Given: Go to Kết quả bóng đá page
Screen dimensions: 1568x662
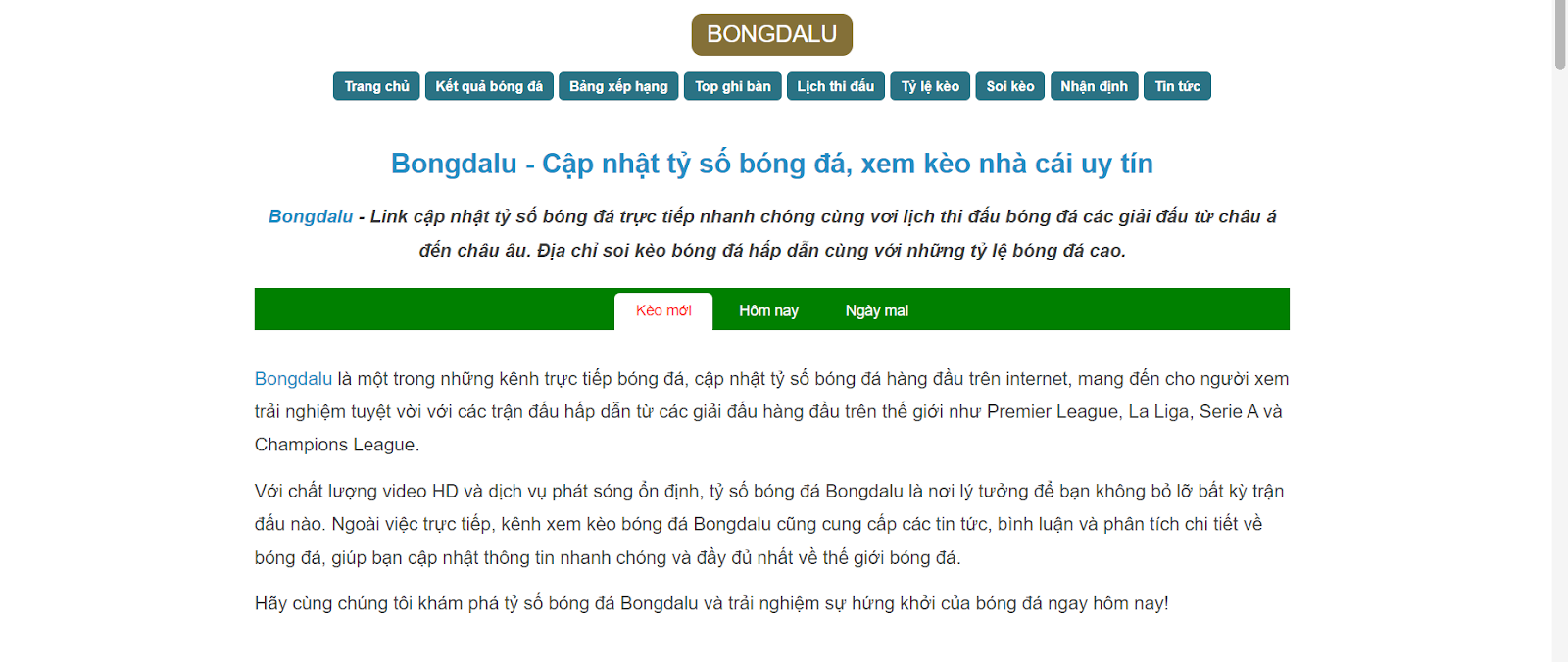Looking at the screenshot, I should point(489,86).
